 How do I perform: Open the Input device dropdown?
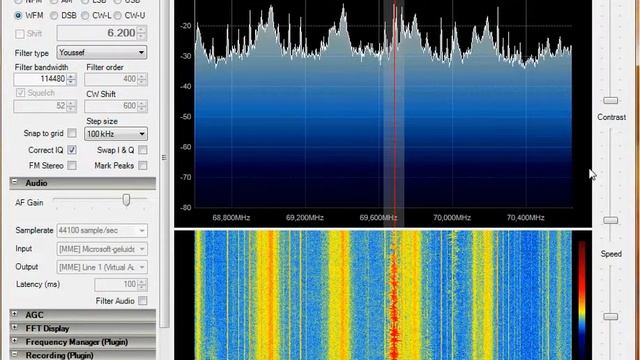click(102, 249)
